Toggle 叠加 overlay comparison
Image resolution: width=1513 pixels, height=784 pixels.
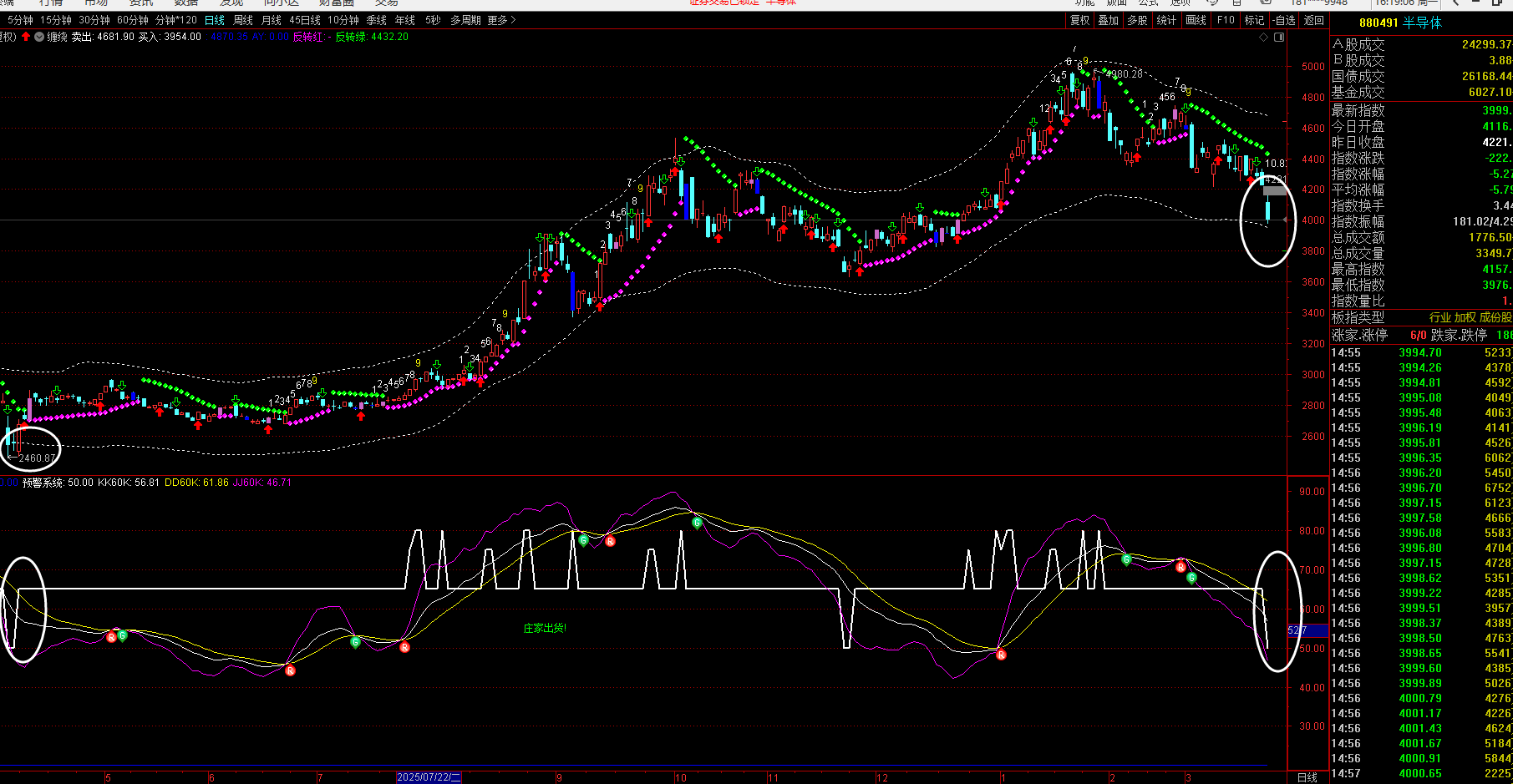(x=1109, y=20)
